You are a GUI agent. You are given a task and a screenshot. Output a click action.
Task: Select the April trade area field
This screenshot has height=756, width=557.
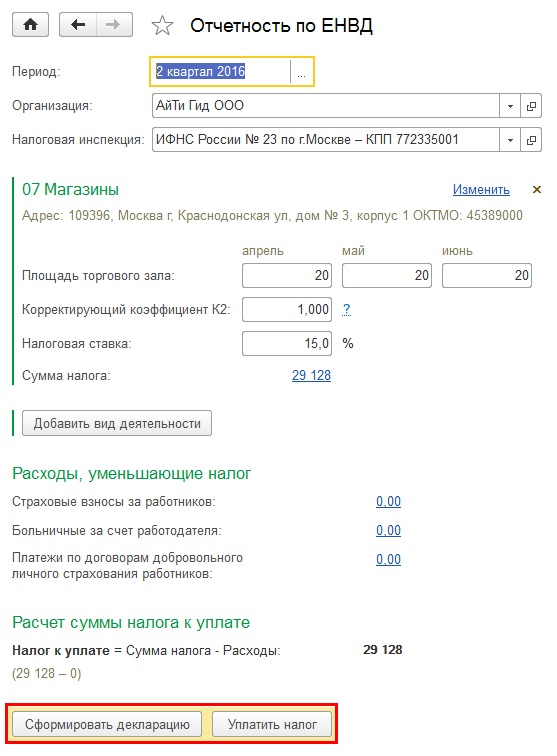287,275
